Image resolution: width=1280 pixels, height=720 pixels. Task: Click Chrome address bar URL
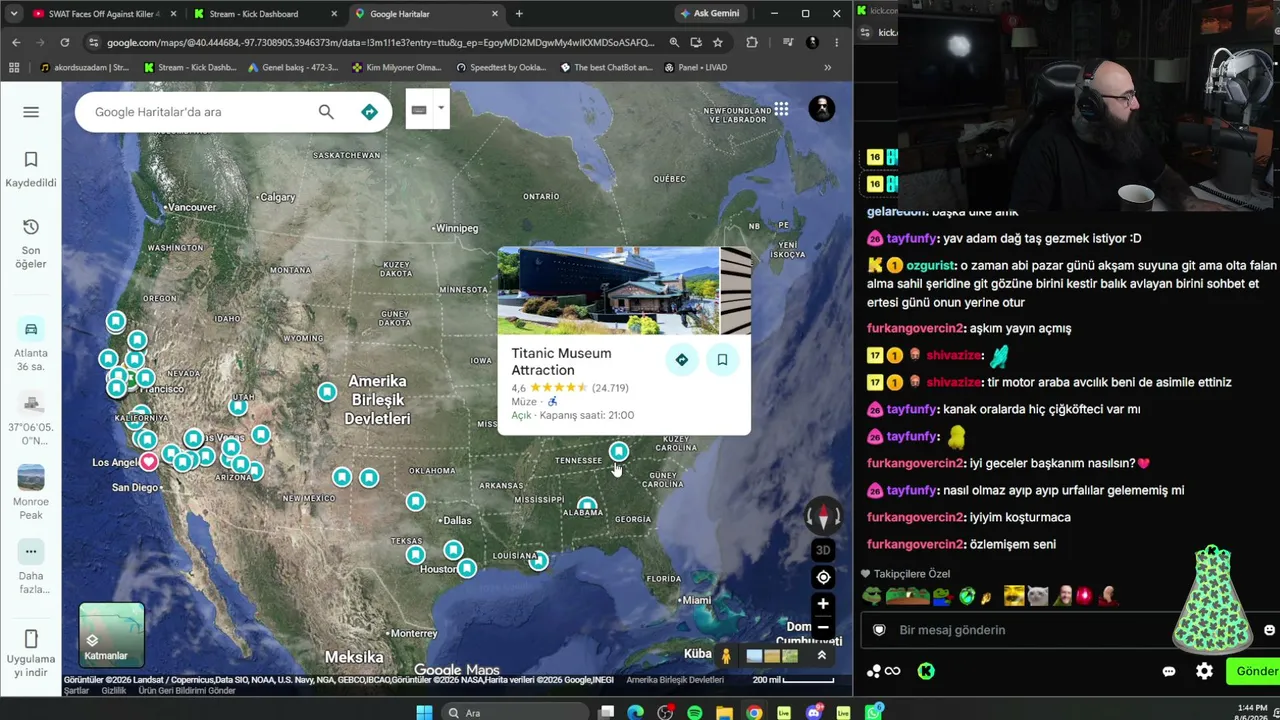click(x=380, y=43)
